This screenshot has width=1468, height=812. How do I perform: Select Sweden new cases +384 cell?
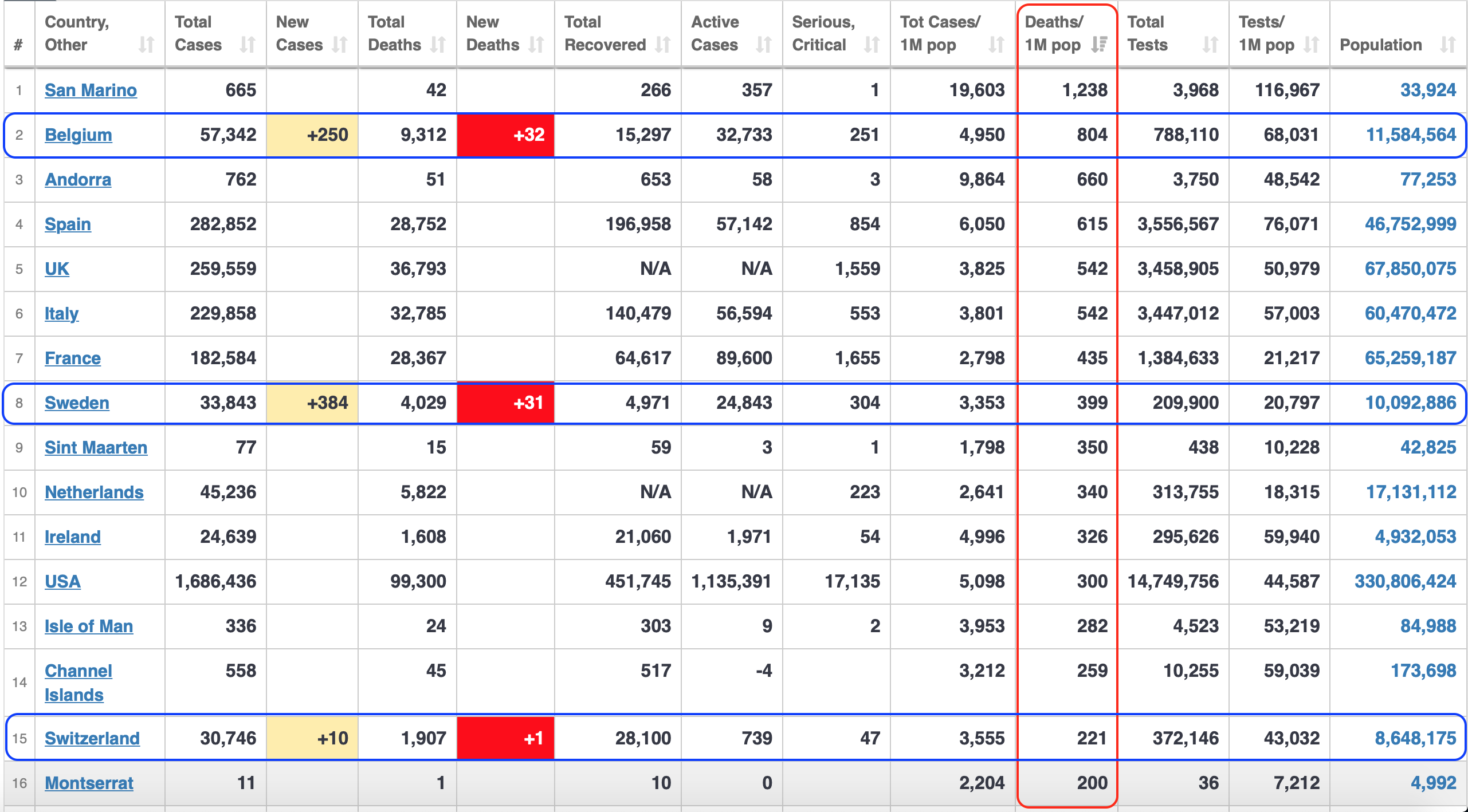pyautogui.click(x=312, y=403)
